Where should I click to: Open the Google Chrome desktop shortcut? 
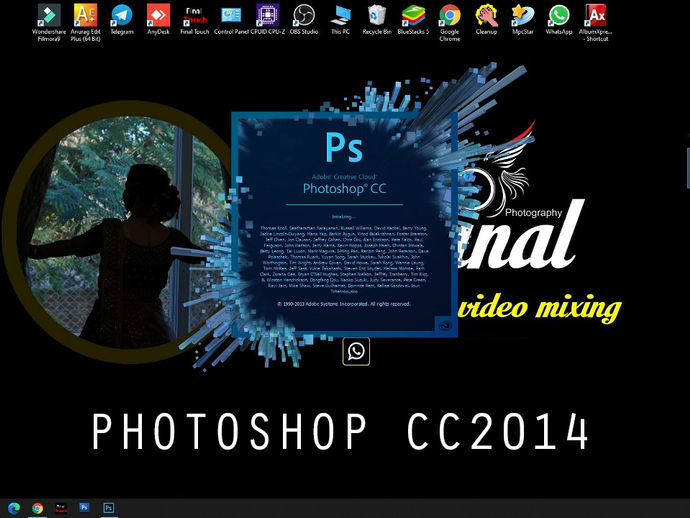(450, 22)
